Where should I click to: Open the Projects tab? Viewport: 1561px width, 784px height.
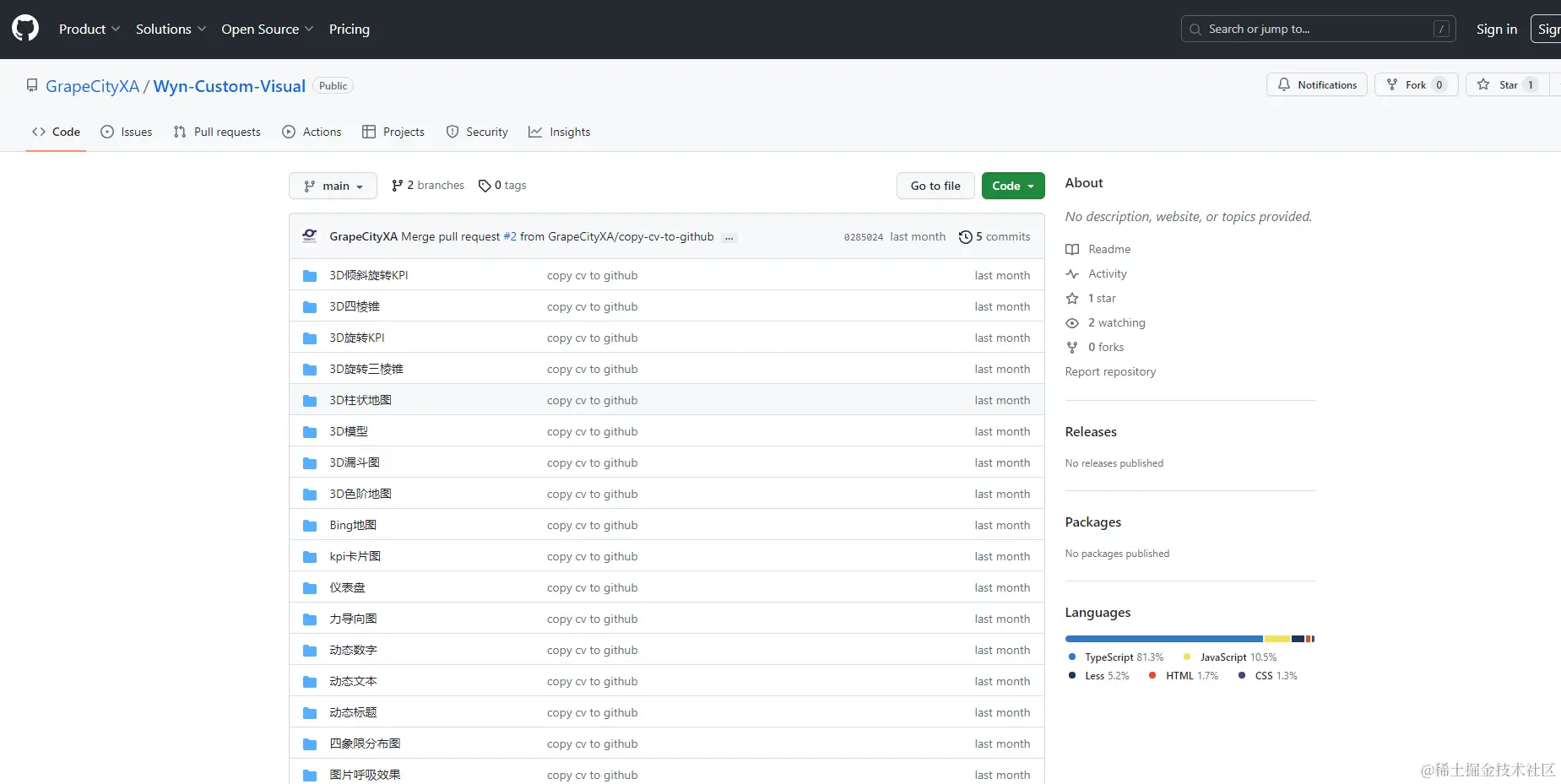coord(393,132)
